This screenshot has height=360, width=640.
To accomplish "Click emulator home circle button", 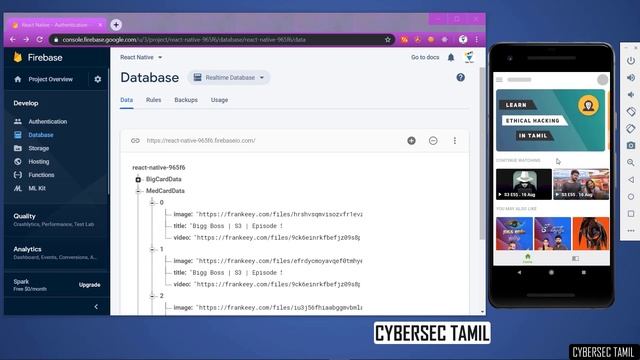I will tap(631, 197).
